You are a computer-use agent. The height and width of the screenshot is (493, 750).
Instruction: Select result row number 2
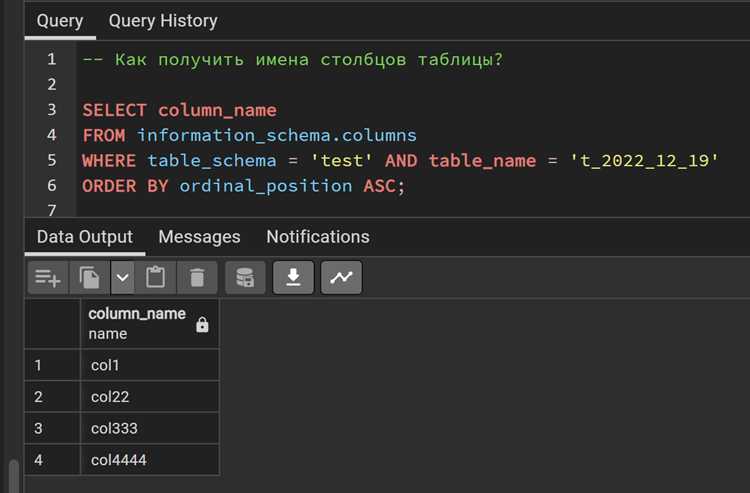pos(53,397)
